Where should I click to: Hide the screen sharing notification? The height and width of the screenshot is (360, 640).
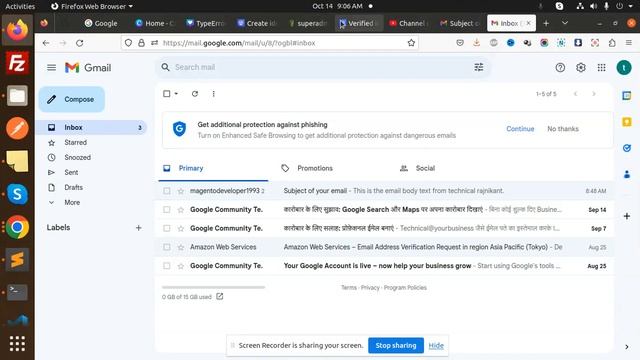point(436,345)
